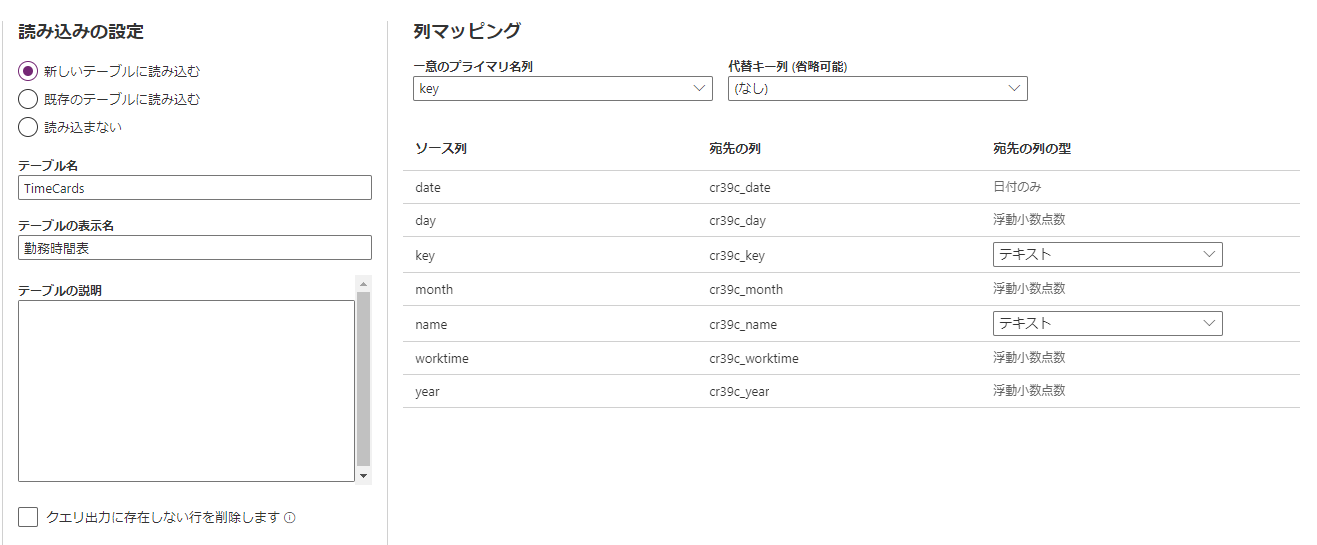Click the ソース列 column header
The image size is (1317, 545).
click(x=441, y=149)
